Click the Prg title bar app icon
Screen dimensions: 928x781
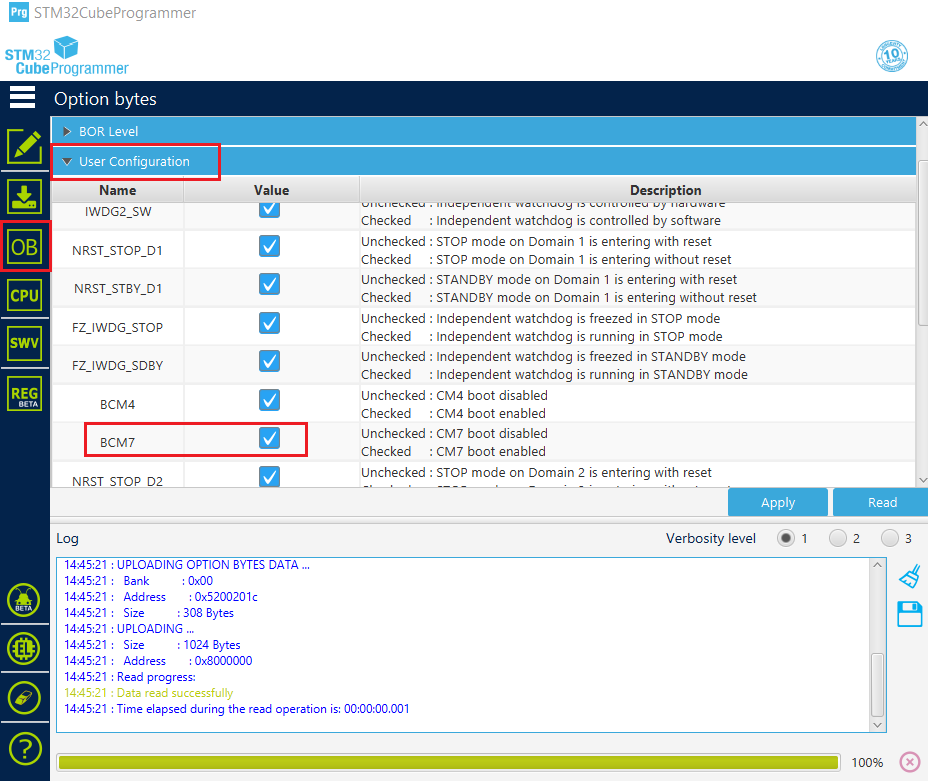point(19,12)
